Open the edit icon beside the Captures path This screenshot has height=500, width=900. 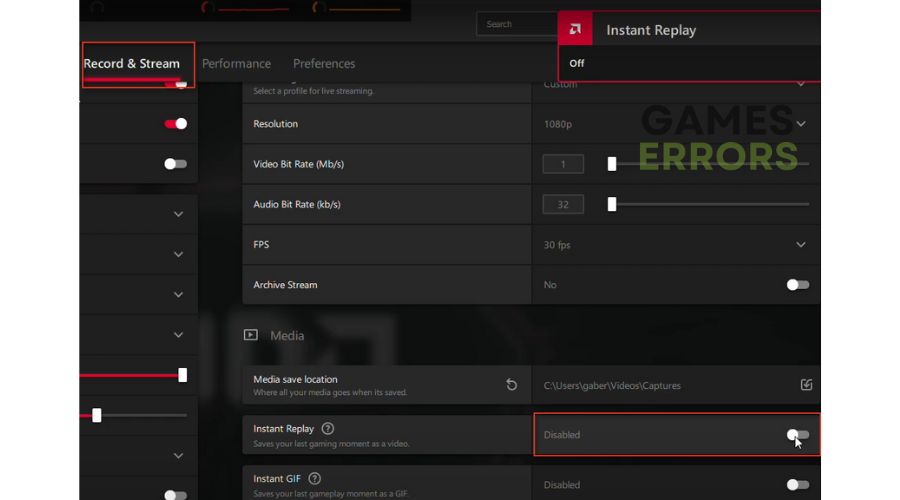pos(806,385)
